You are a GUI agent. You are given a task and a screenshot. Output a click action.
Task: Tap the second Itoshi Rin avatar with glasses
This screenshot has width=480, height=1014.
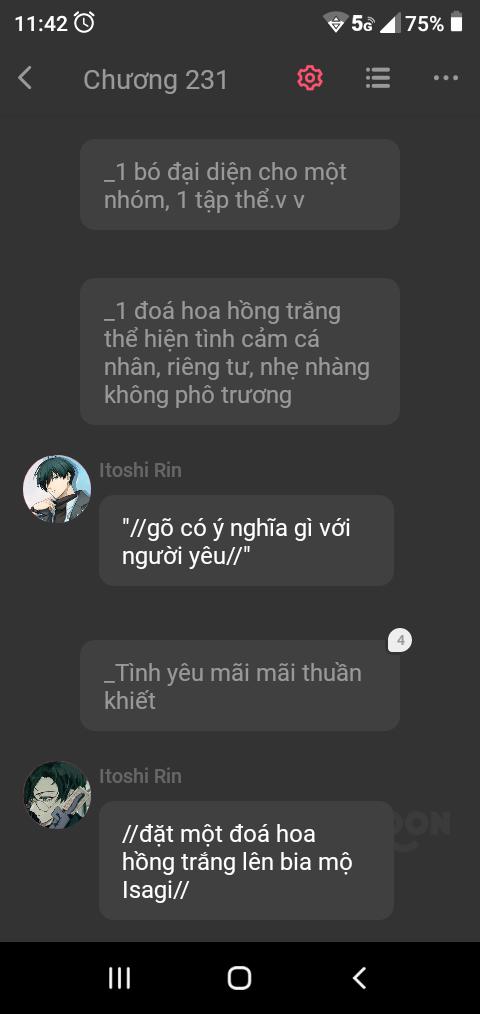(x=57, y=795)
